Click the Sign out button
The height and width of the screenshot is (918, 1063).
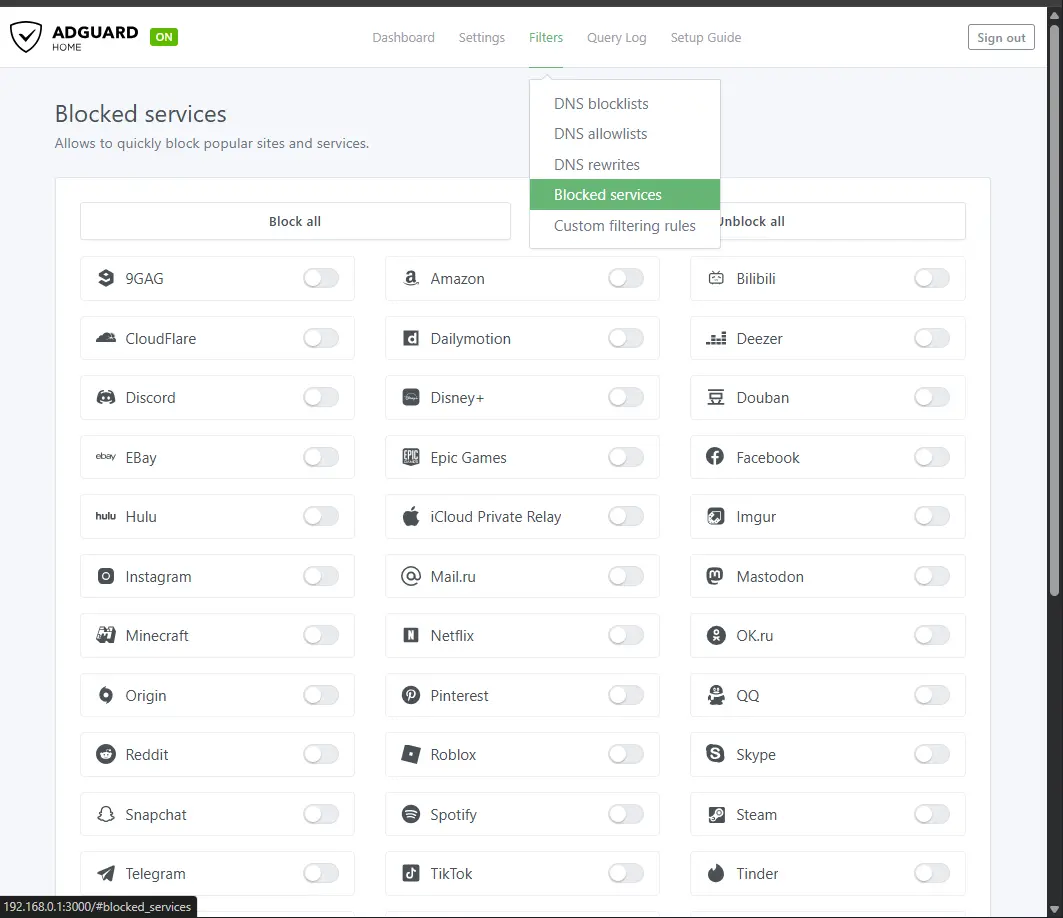click(x=1001, y=37)
